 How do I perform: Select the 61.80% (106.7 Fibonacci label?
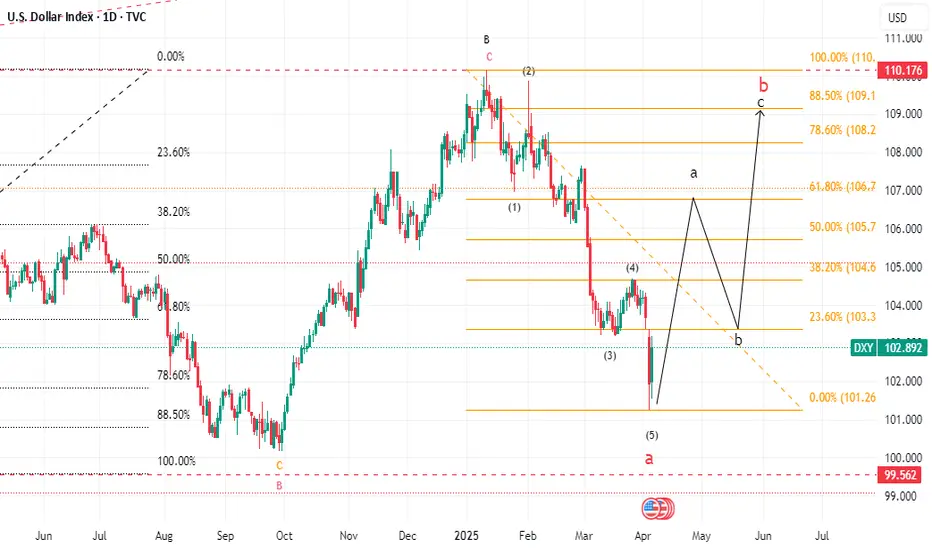pos(842,187)
